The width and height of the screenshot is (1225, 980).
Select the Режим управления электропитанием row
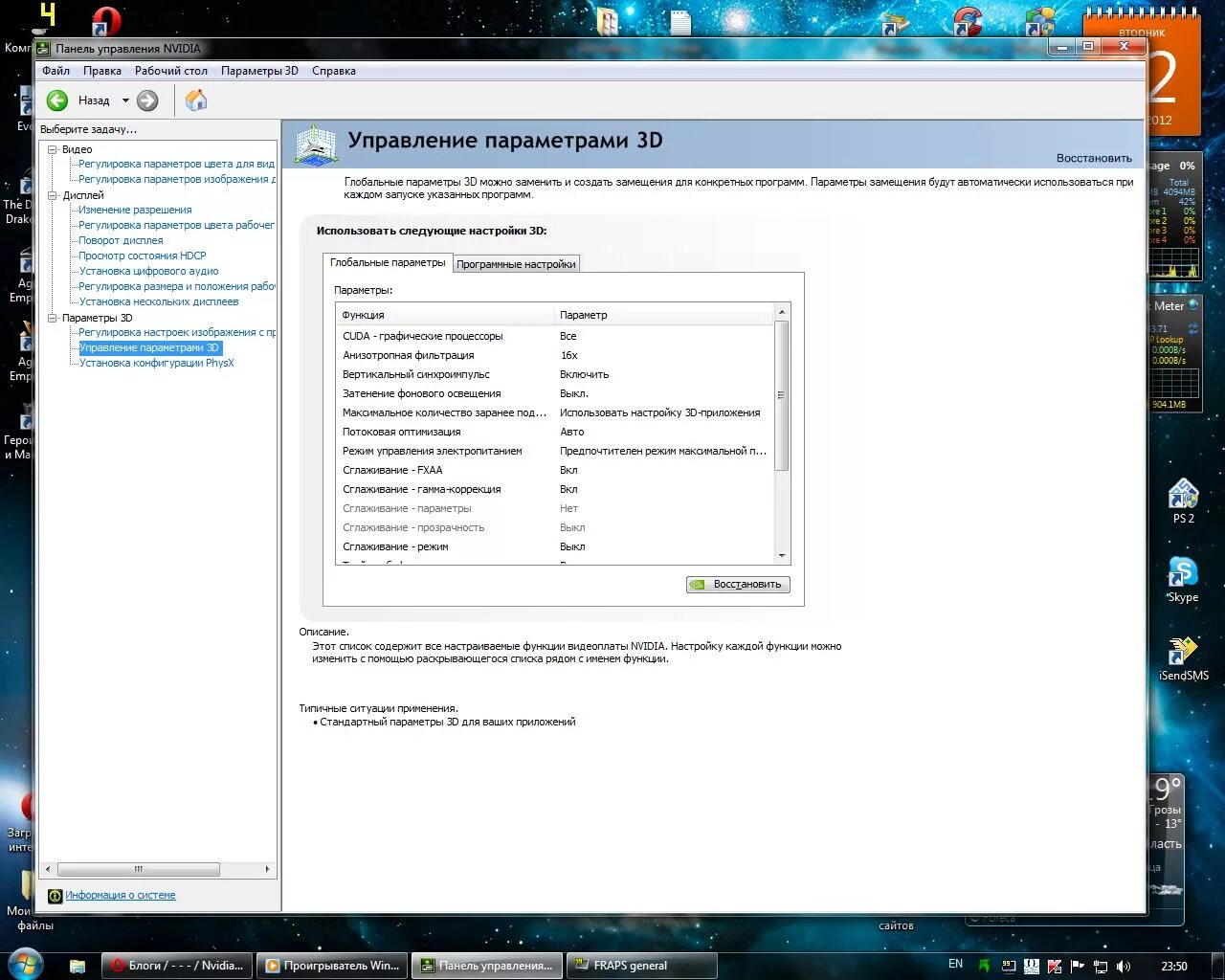click(x=554, y=451)
